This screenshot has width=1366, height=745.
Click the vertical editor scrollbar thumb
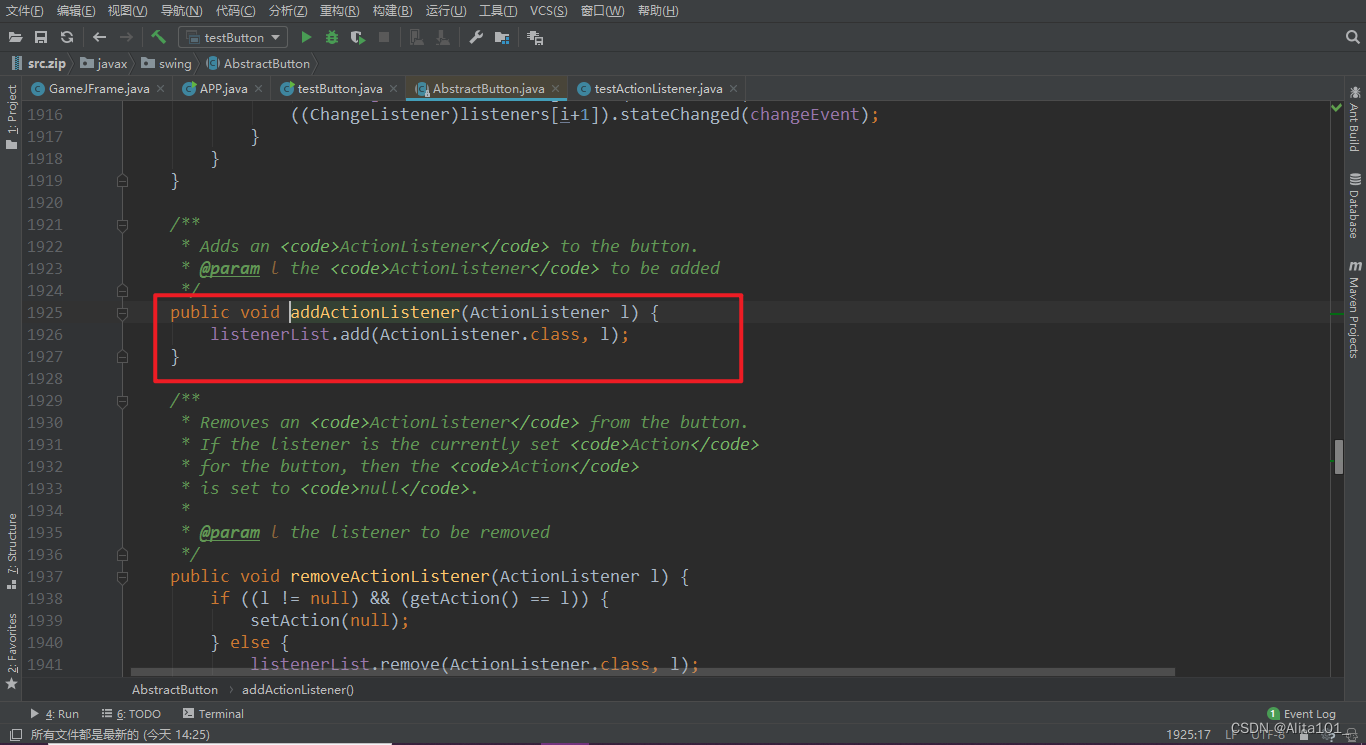(1339, 456)
